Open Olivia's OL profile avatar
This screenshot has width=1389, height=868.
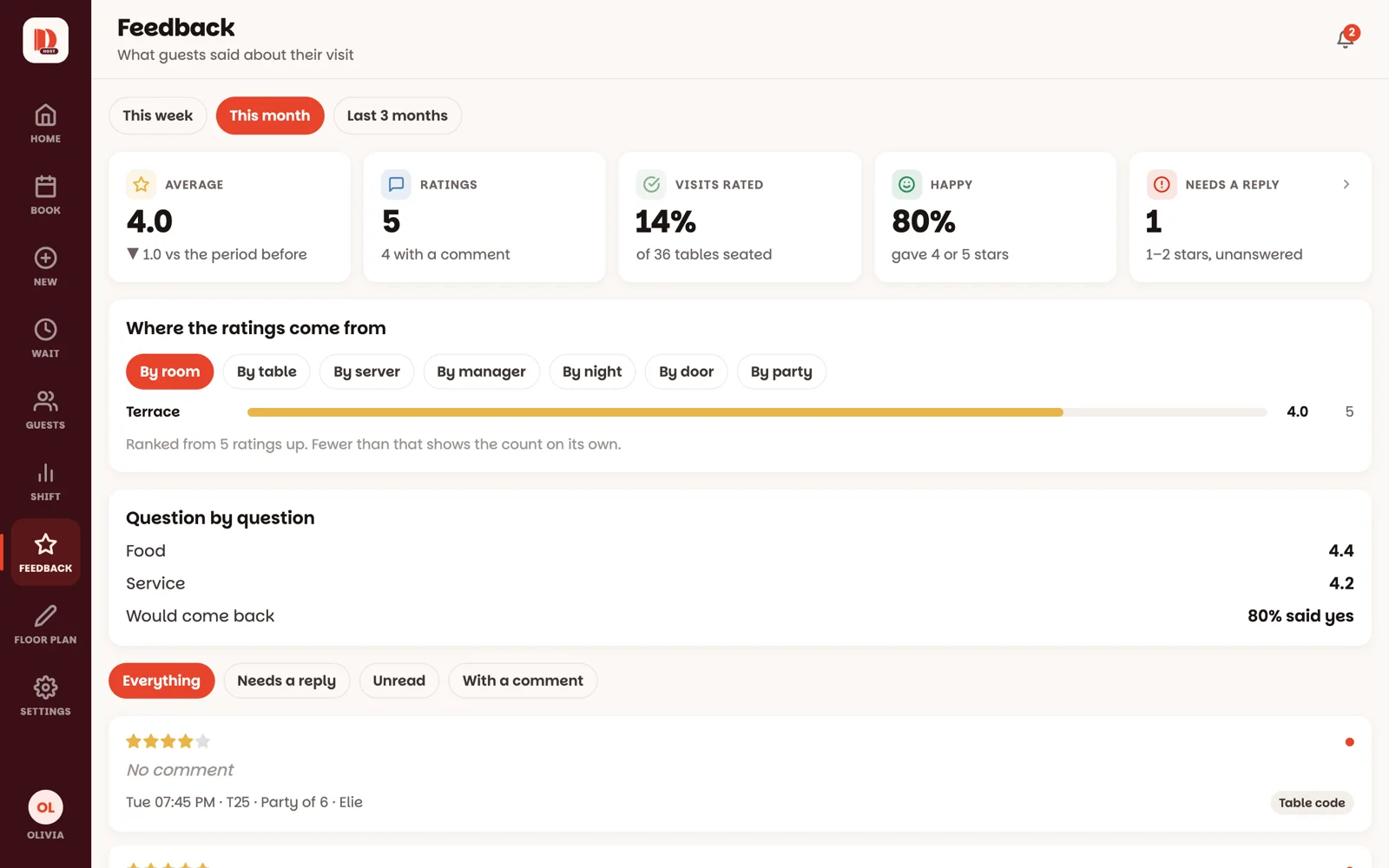tap(45, 807)
